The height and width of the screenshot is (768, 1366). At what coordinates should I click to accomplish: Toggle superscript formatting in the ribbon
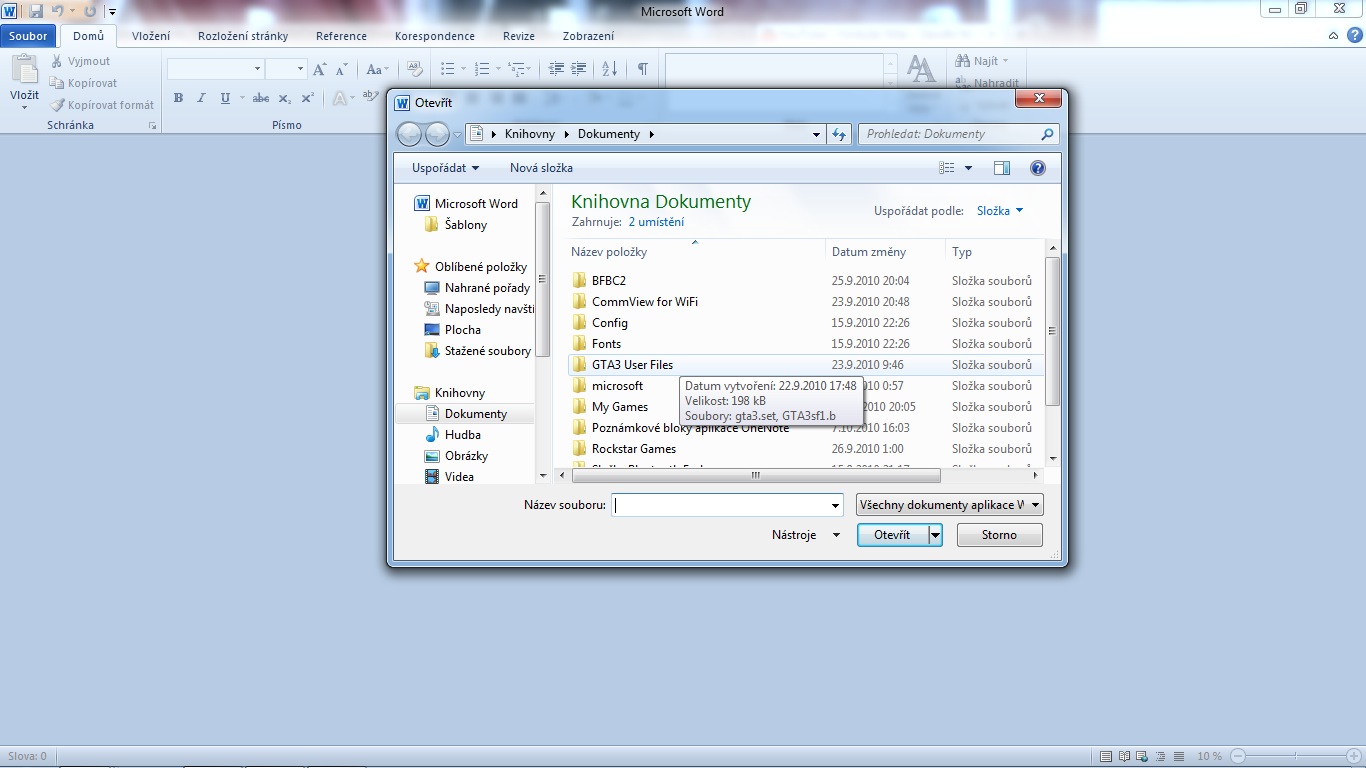coord(308,98)
